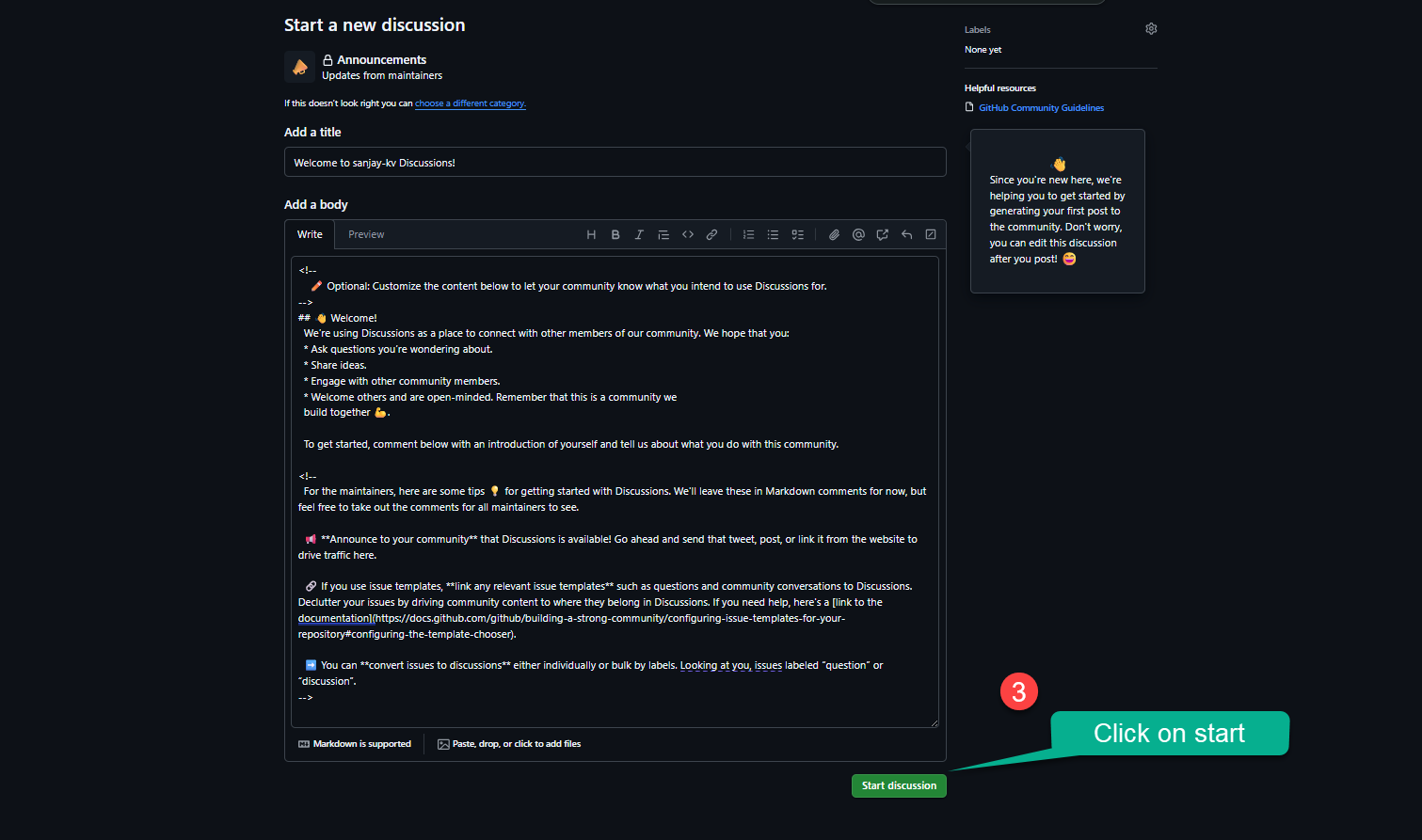Click '* Engage with other community members.' line

(402, 381)
